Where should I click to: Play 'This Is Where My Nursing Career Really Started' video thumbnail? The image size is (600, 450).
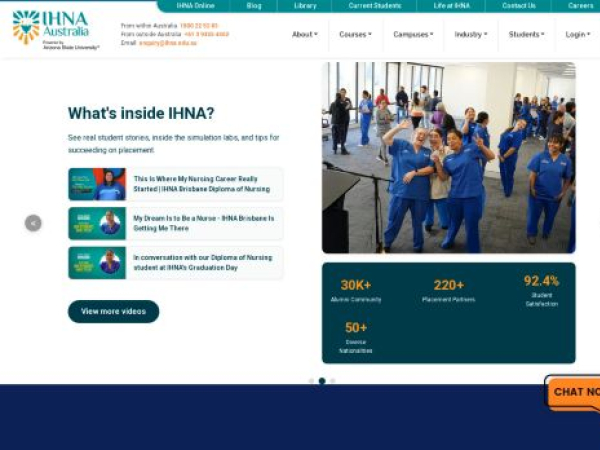[x=97, y=184]
